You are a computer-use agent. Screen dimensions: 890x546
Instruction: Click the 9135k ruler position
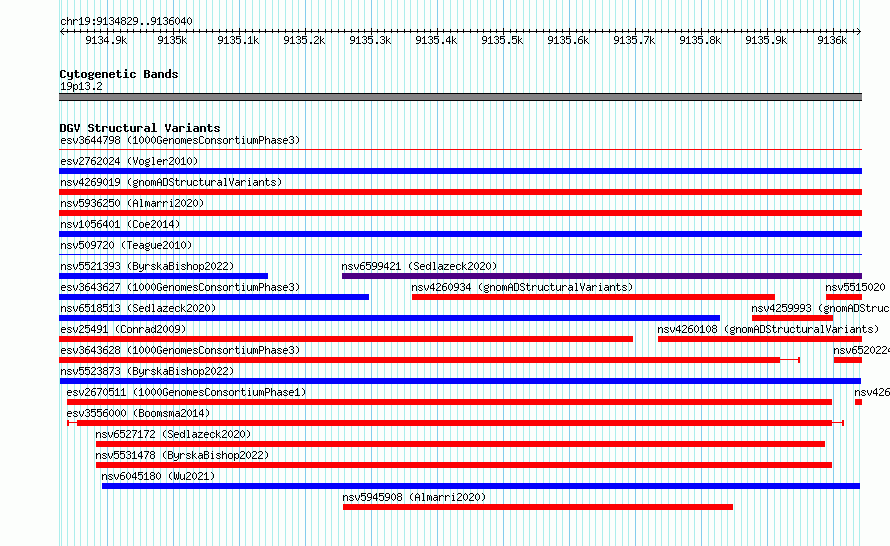[172, 40]
